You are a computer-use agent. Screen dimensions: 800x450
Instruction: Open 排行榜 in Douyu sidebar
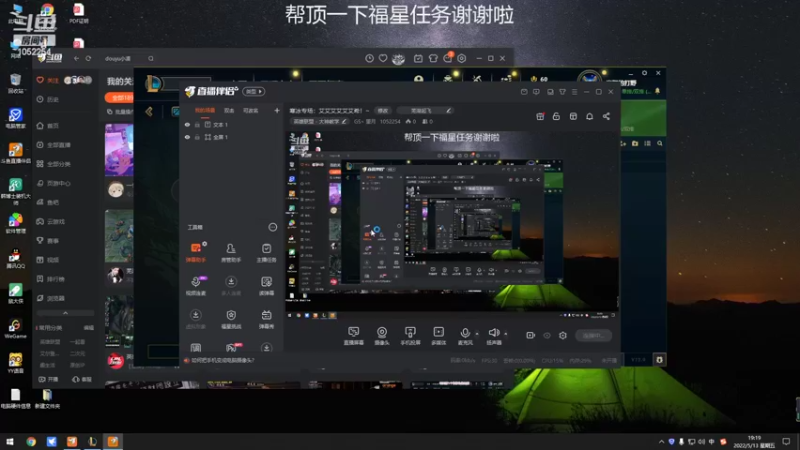click(x=51, y=279)
